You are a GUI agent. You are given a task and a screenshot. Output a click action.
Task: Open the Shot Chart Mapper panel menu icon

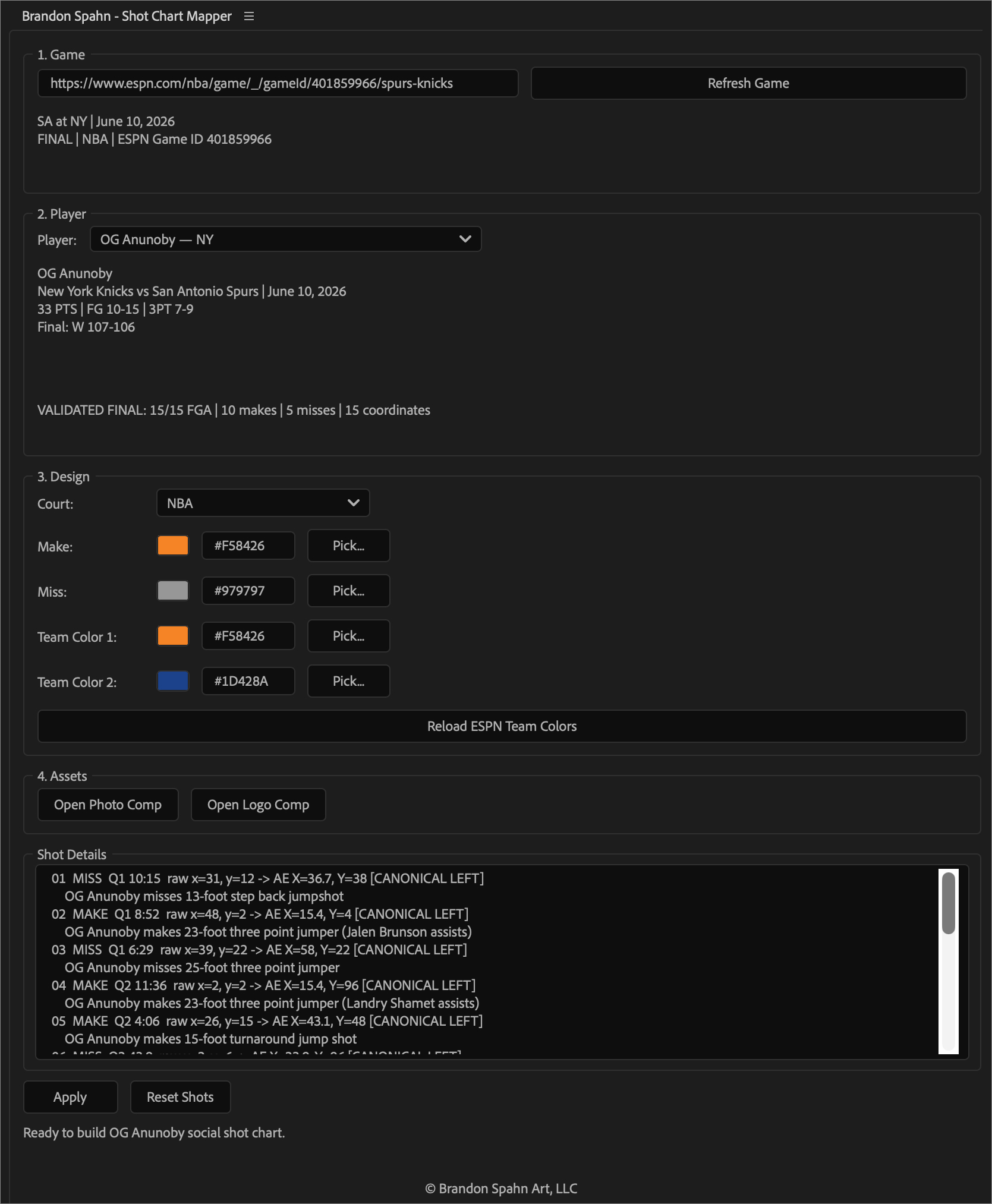click(249, 17)
